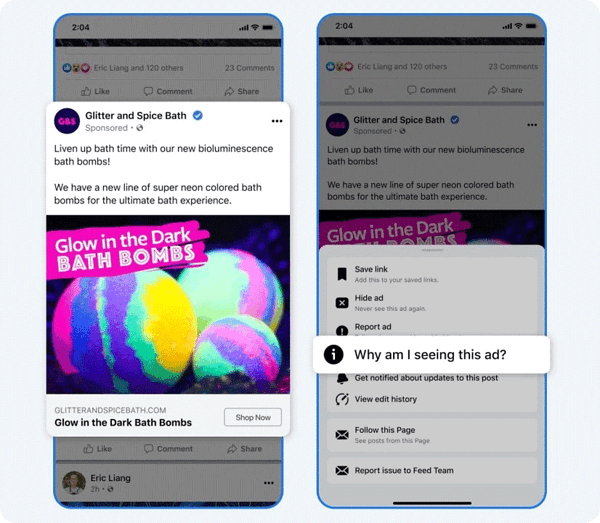Open three-dot menu on highlighted Glitter and Spice ad
600x523 pixels.
pos(277,121)
